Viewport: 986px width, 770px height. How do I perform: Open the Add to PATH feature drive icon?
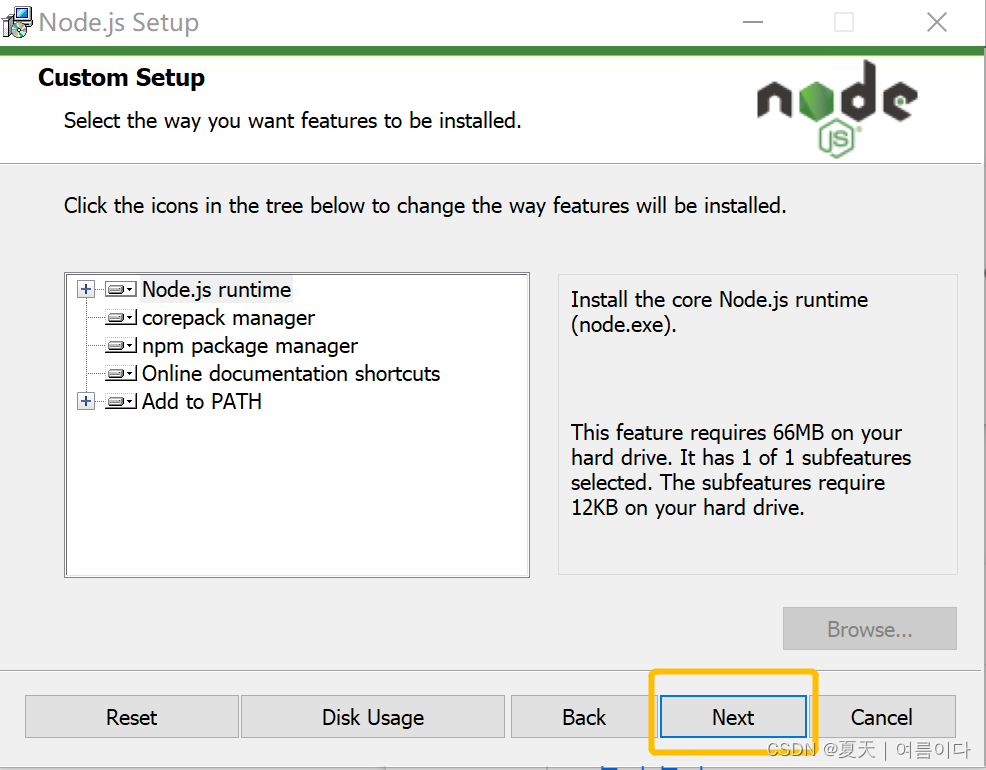[x=121, y=402]
